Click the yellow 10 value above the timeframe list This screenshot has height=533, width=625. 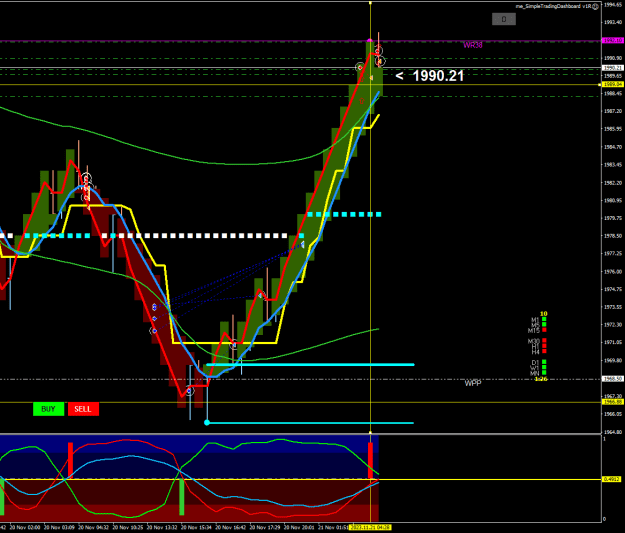click(543, 314)
